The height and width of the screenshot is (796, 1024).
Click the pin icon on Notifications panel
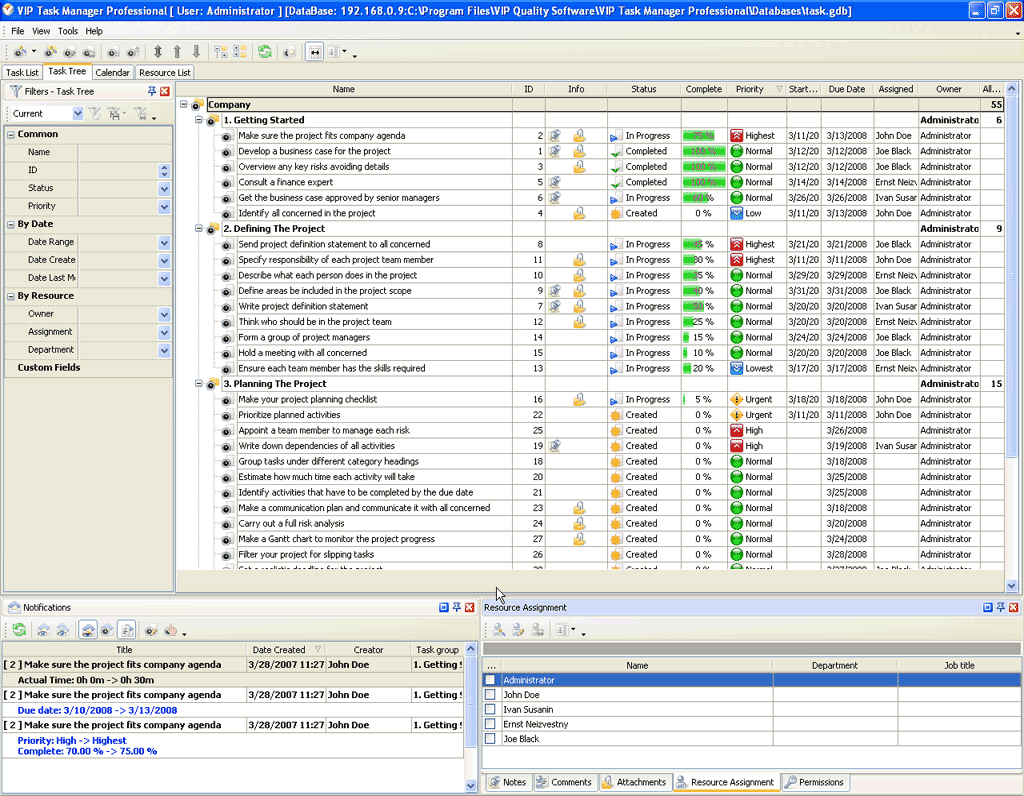click(x=456, y=607)
